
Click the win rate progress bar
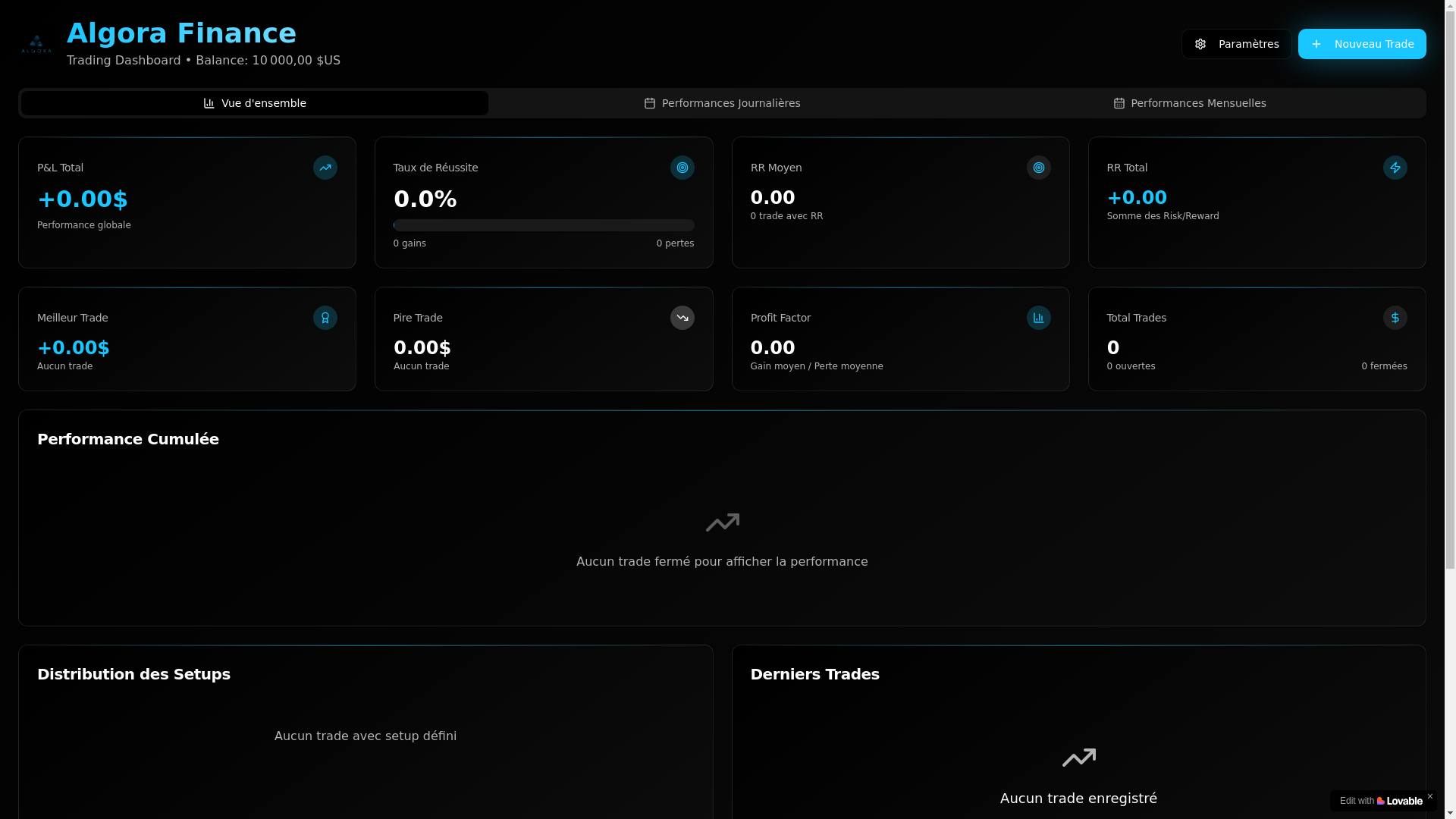coord(544,225)
